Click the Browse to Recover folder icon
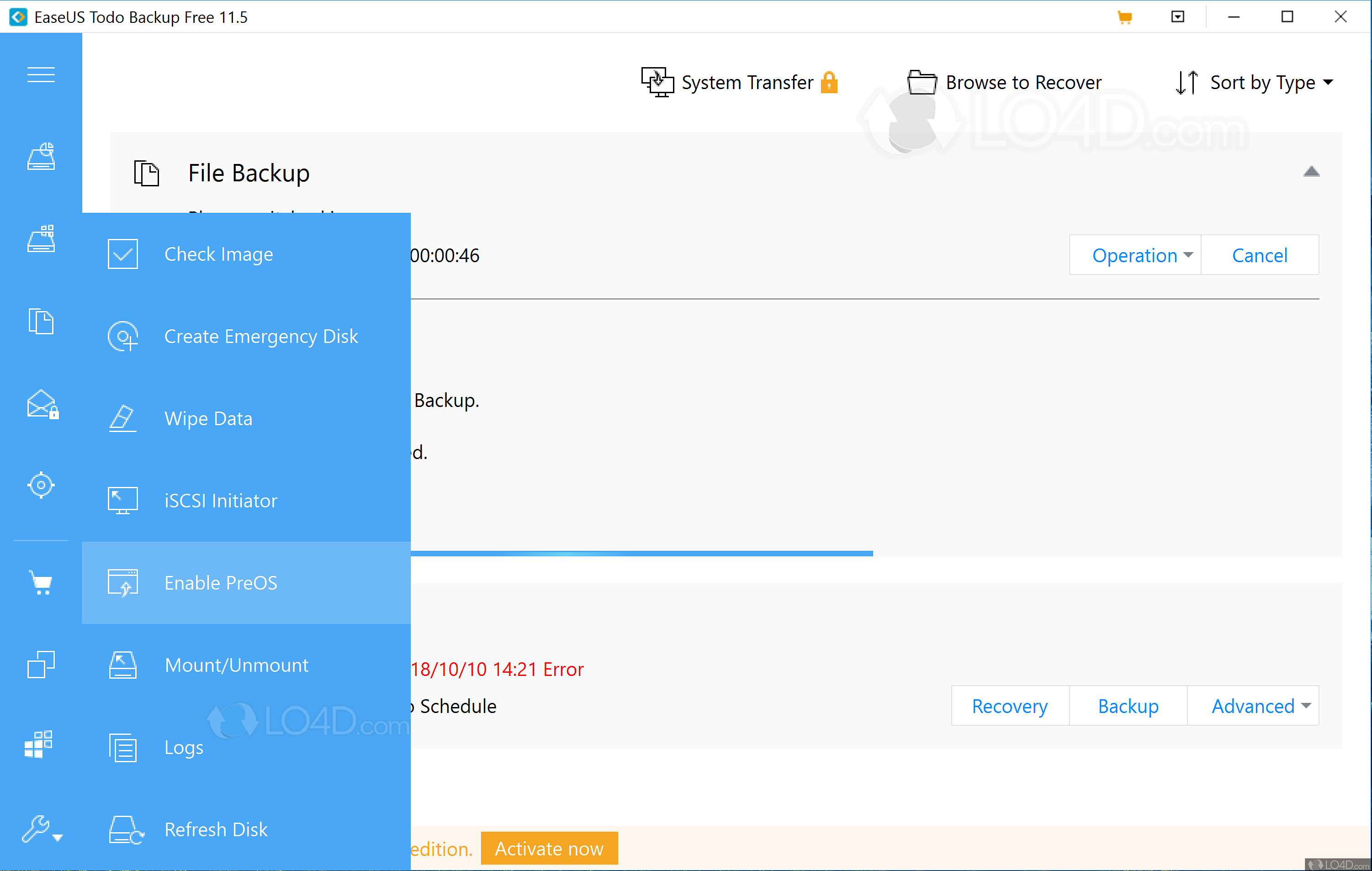1372x871 pixels. click(x=922, y=82)
